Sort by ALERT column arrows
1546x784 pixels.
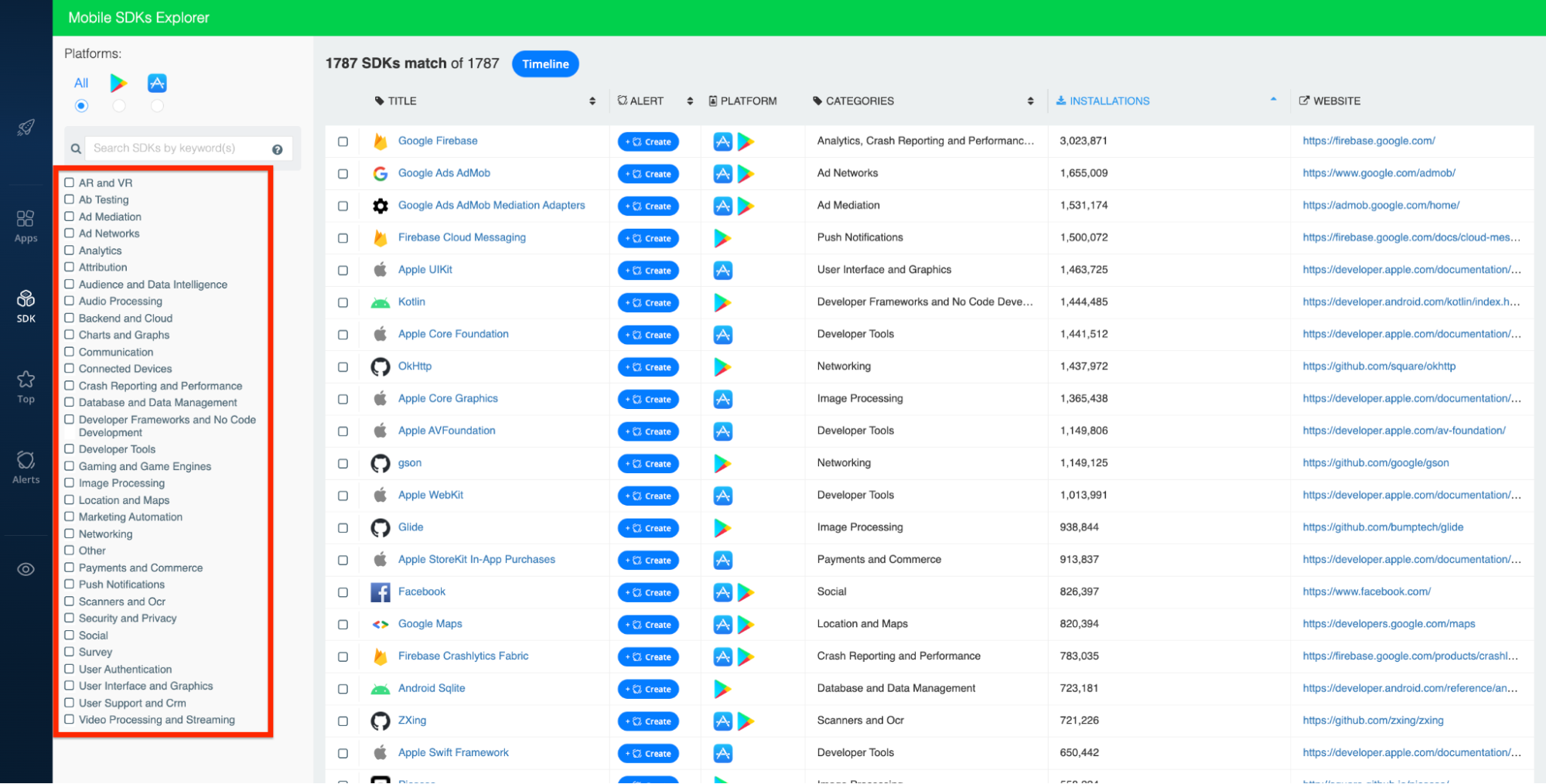[690, 101]
